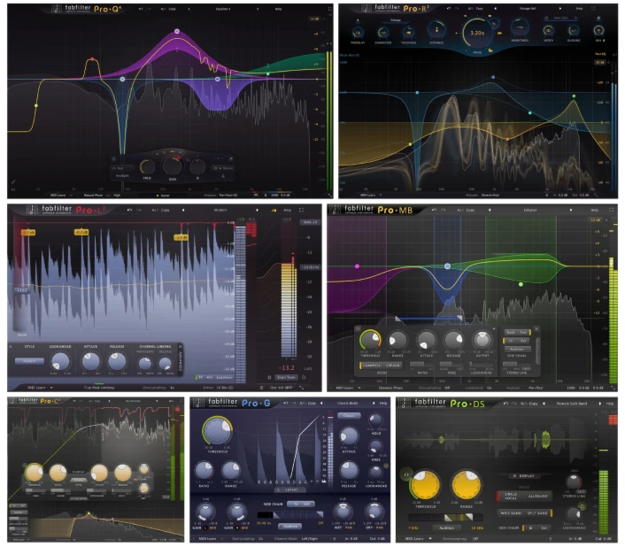This screenshot has height=547, width=625.
Task: Open Help menu in Pro-L
Action: coord(287,210)
